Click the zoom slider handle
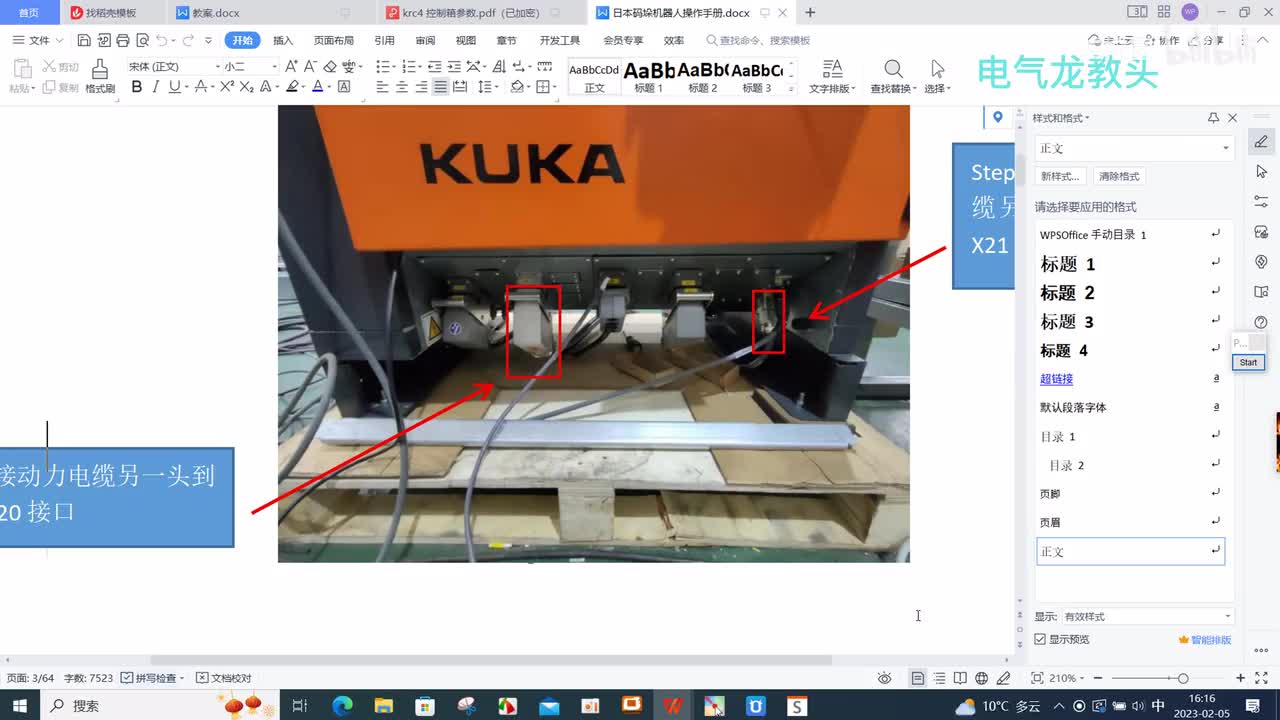 (x=1183, y=678)
